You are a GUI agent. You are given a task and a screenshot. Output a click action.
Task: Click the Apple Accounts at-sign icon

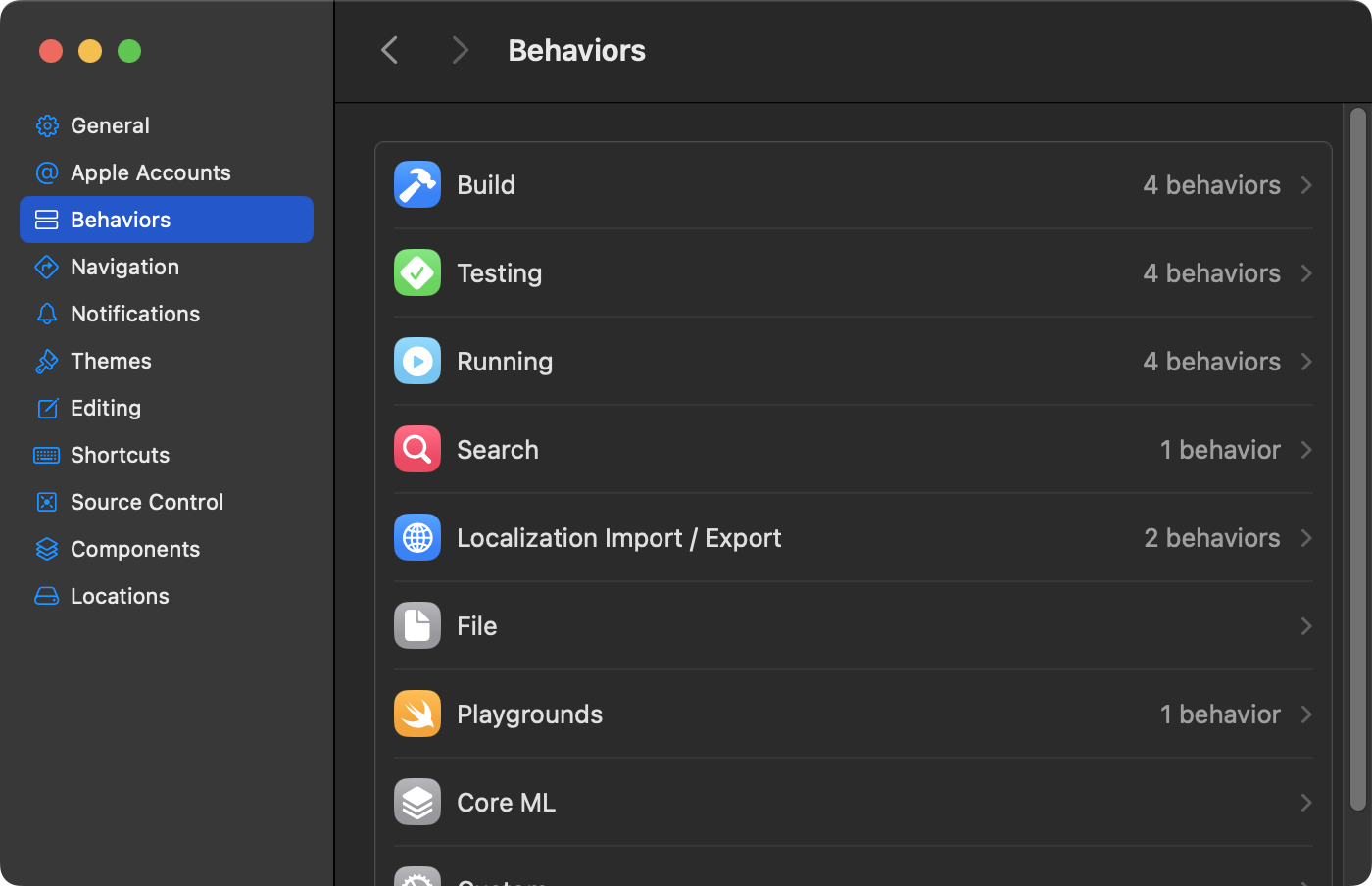click(46, 173)
